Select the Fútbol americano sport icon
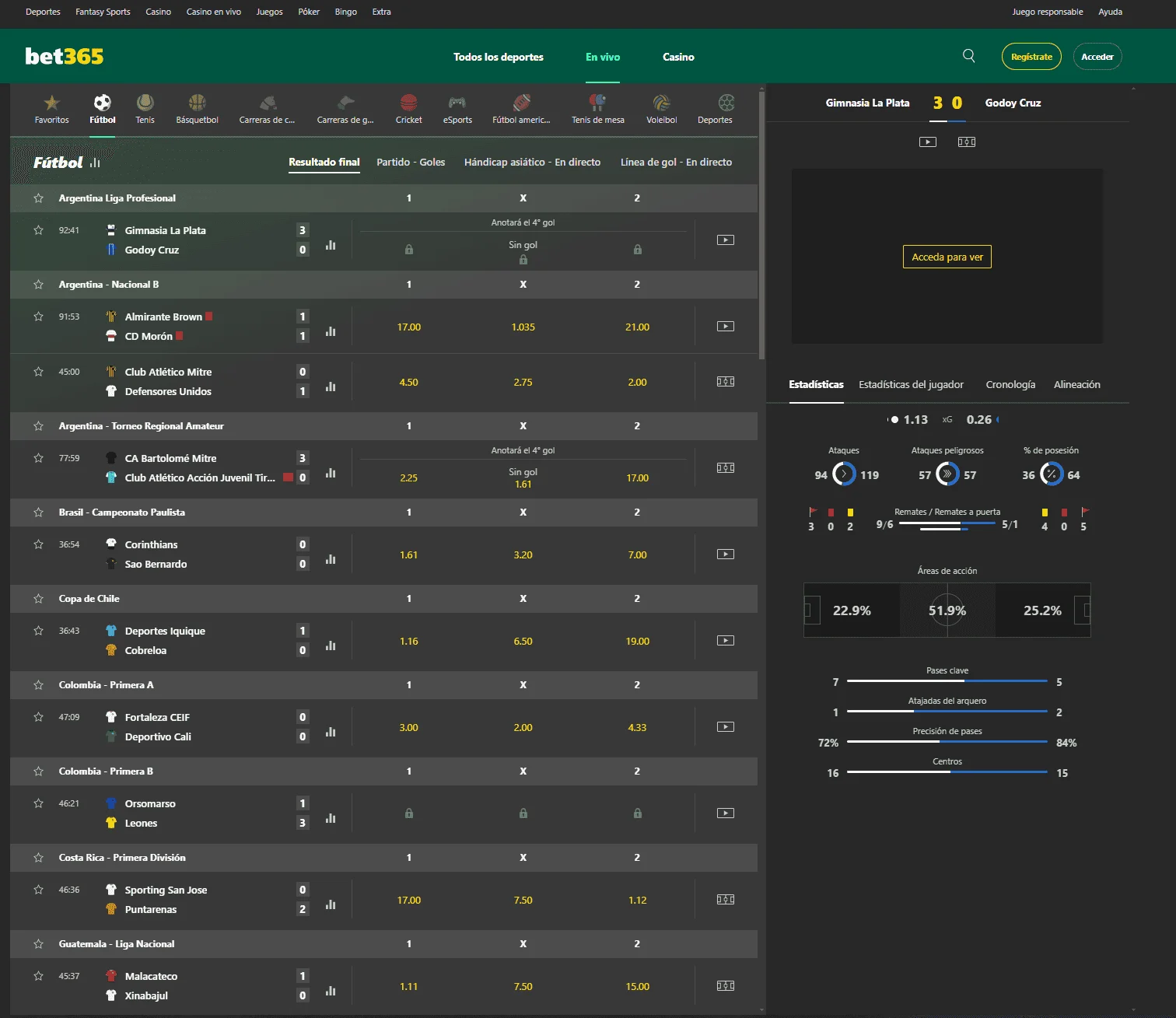Screen dimensions: 1176x1018 click(x=521, y=109)
